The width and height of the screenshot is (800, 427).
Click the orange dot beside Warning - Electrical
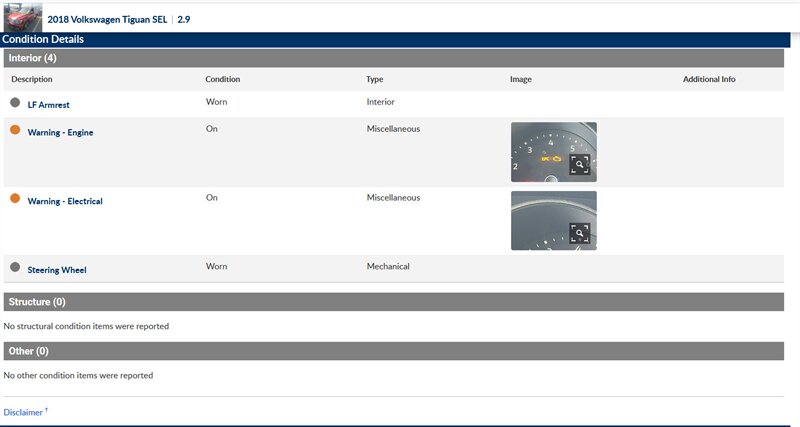pos(15,200)
